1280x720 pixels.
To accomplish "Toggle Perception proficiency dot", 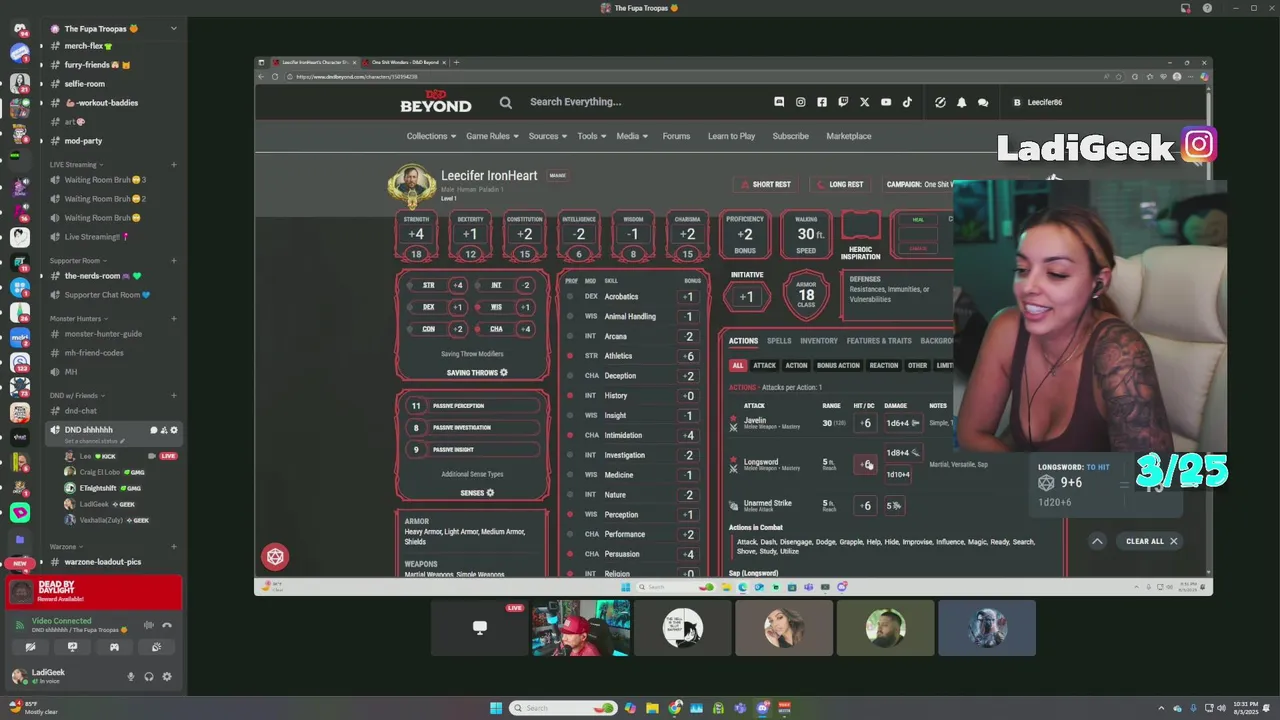I will (570, 515).
